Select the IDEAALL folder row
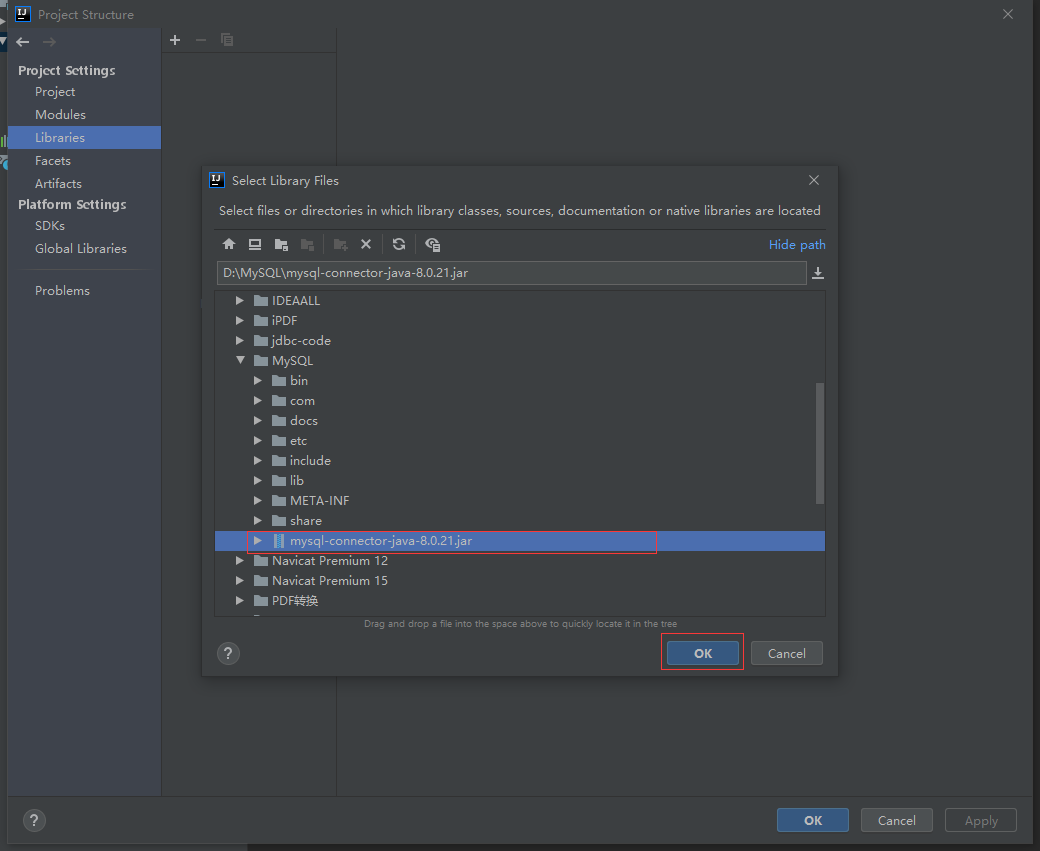Screen dimensions: 1040x851 pyautogui.click(x=519, y=300)
